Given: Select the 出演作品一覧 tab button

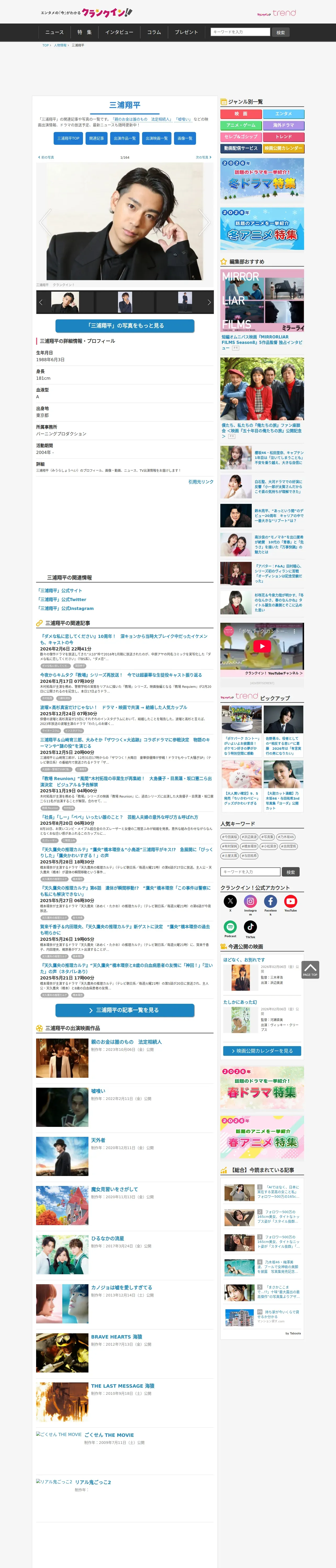Looking at the screenshot, I should [x=125, y=138].
